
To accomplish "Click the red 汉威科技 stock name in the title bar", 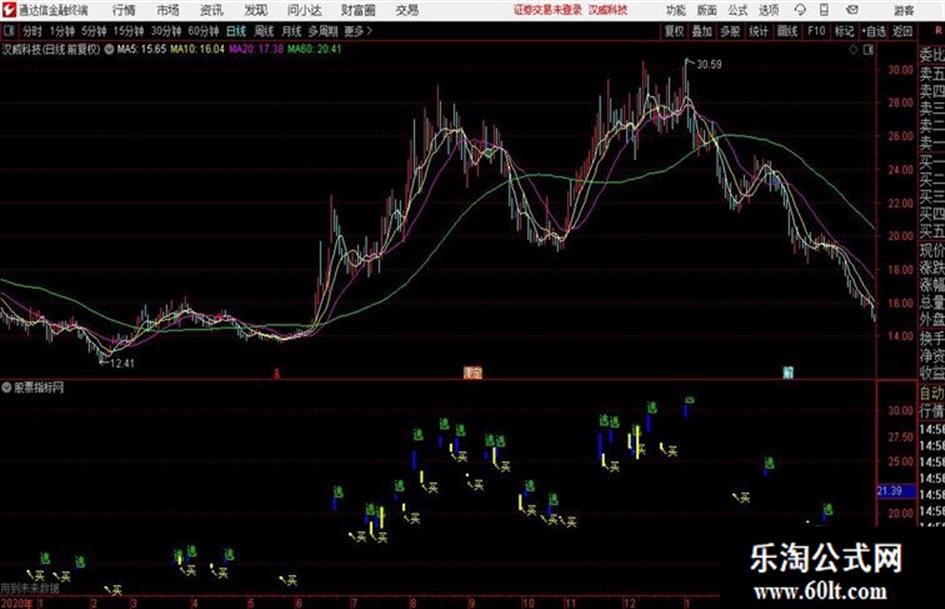I will [608, 10].
